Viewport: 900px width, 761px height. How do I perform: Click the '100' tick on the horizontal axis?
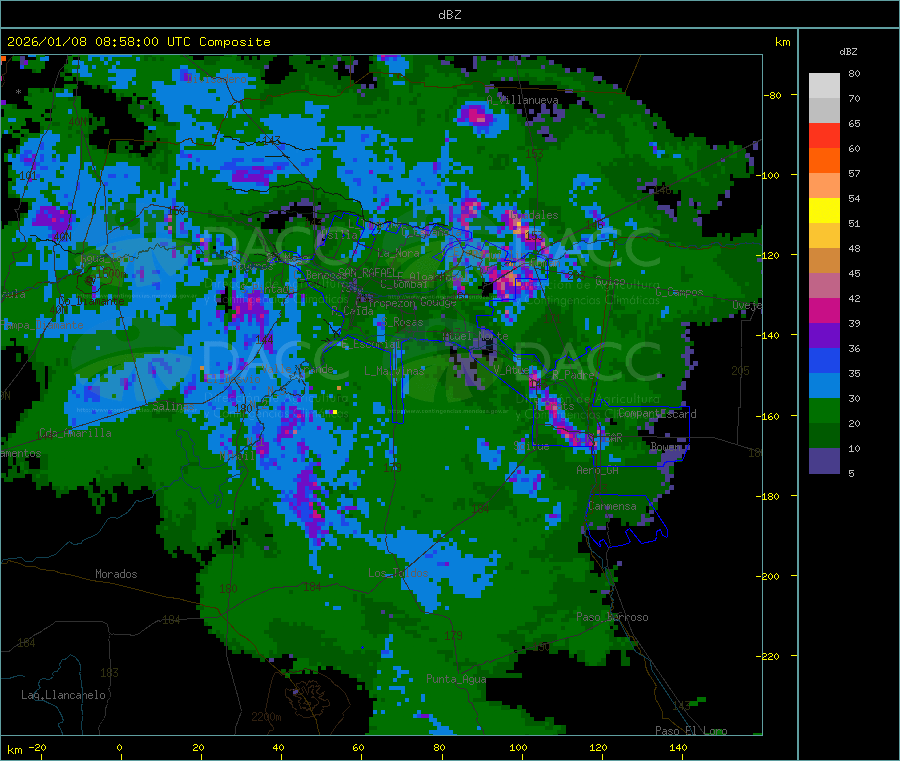pos(518,748)
